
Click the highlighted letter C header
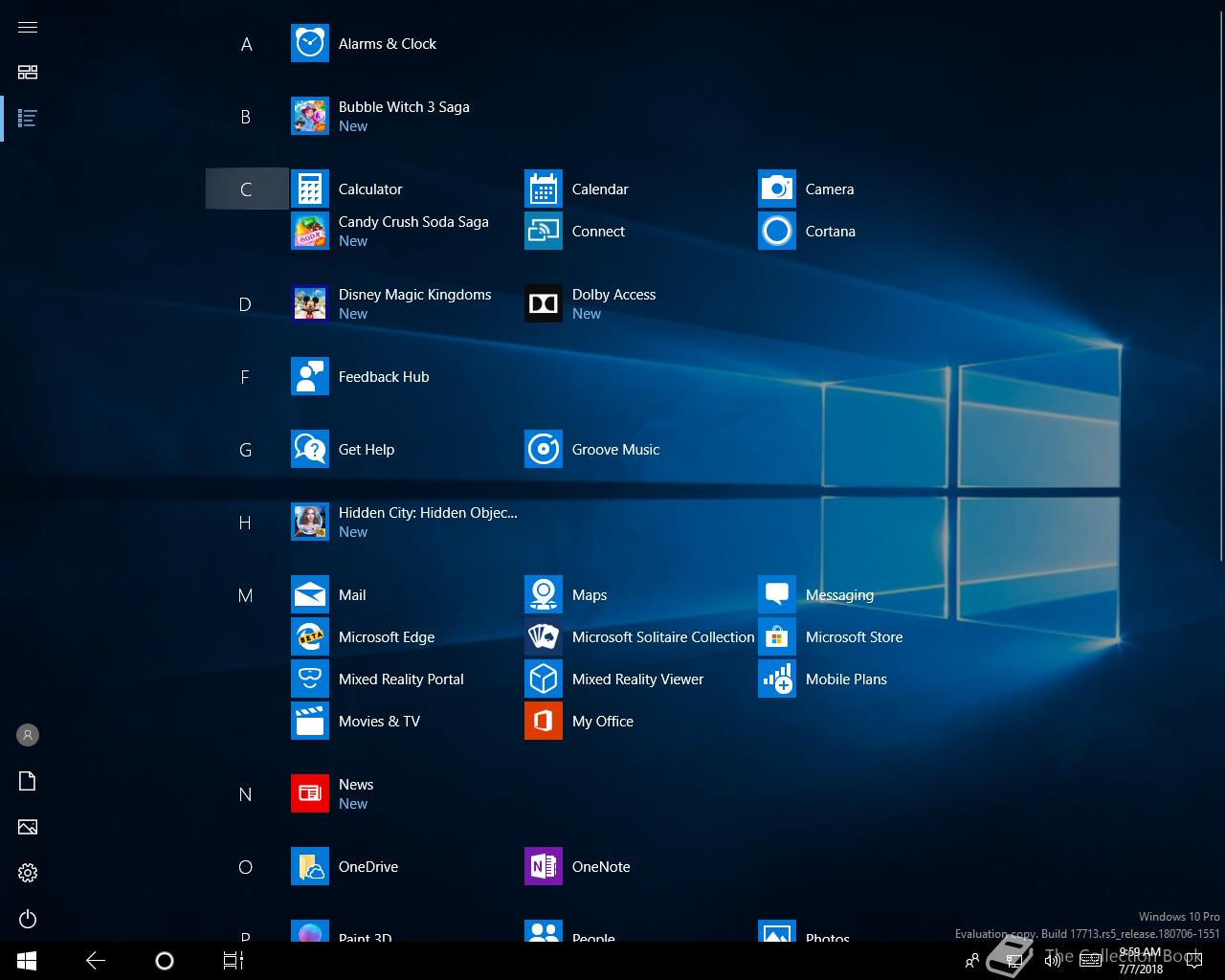[x=246, y=189]
